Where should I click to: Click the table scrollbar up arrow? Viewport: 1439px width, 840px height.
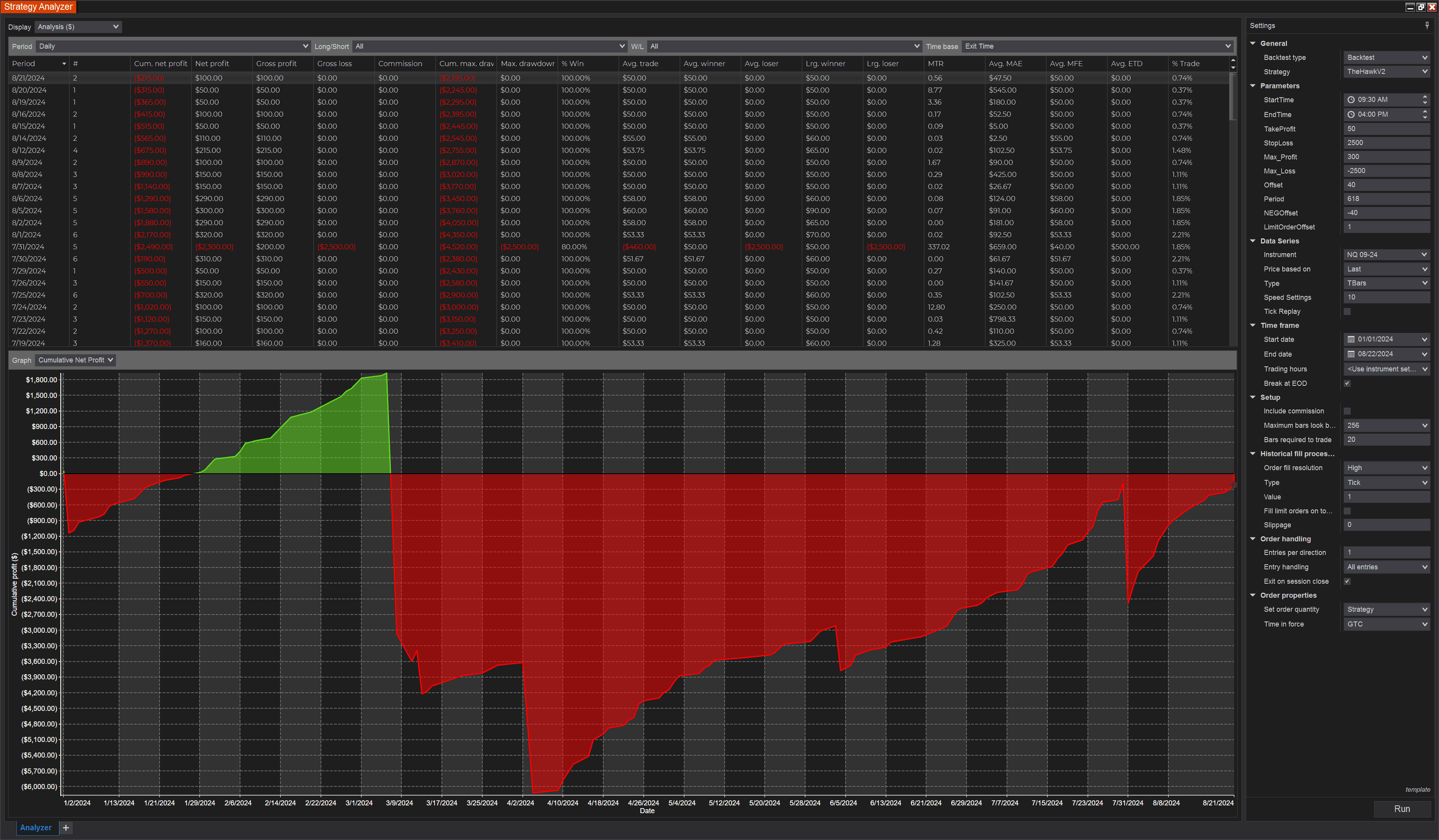[1233, 60]
